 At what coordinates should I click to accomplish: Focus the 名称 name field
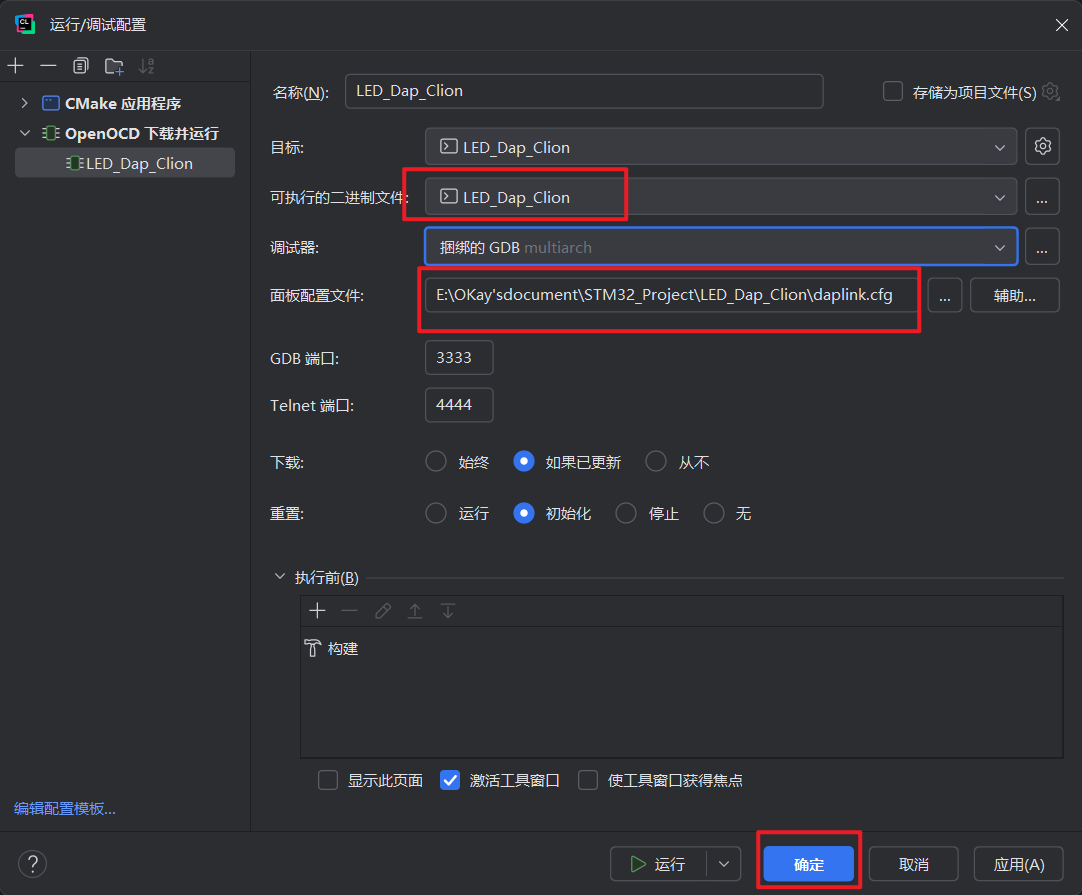tap(584, 91)
